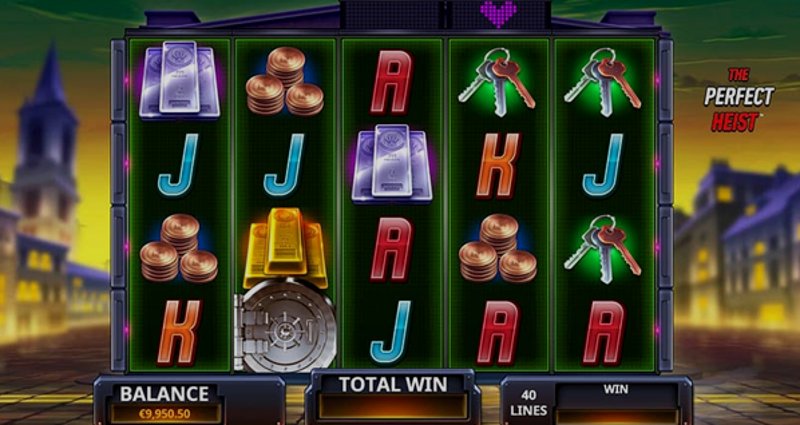Click the purple pixel heart above the reels
The width and height of the screenshot is (800, 425).
pos(498,14)
